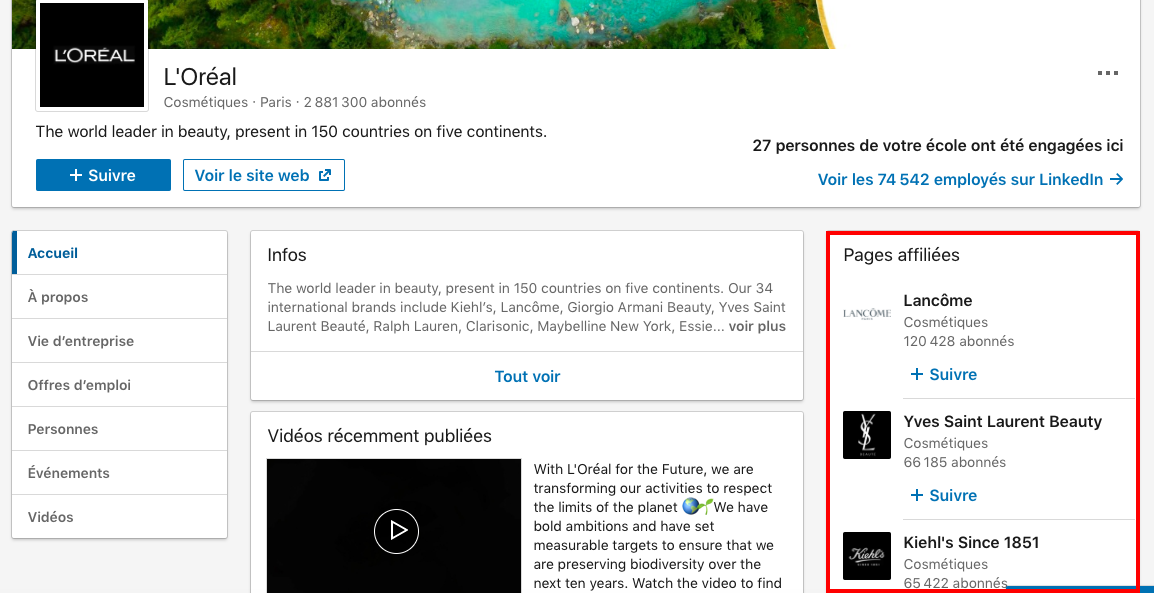Click the L'Oréal company logo

tap(92, 55)
